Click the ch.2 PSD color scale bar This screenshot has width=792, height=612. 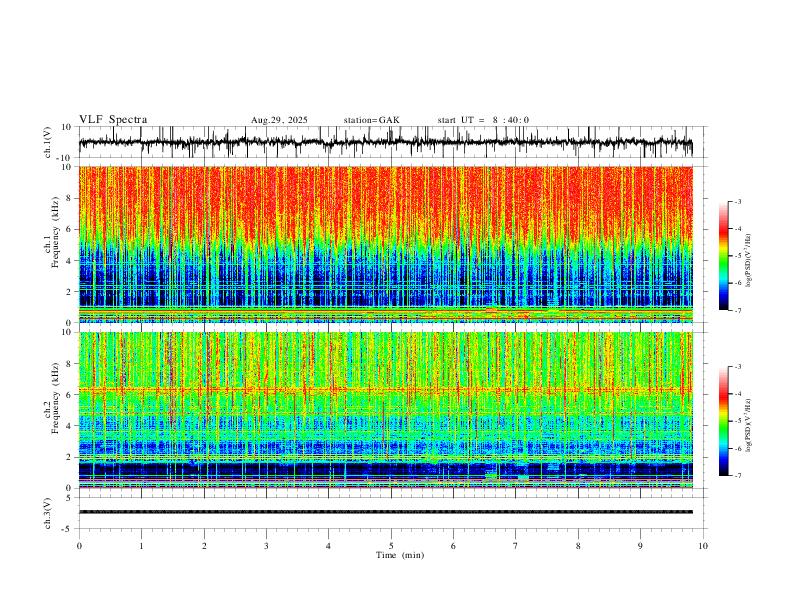723,421
